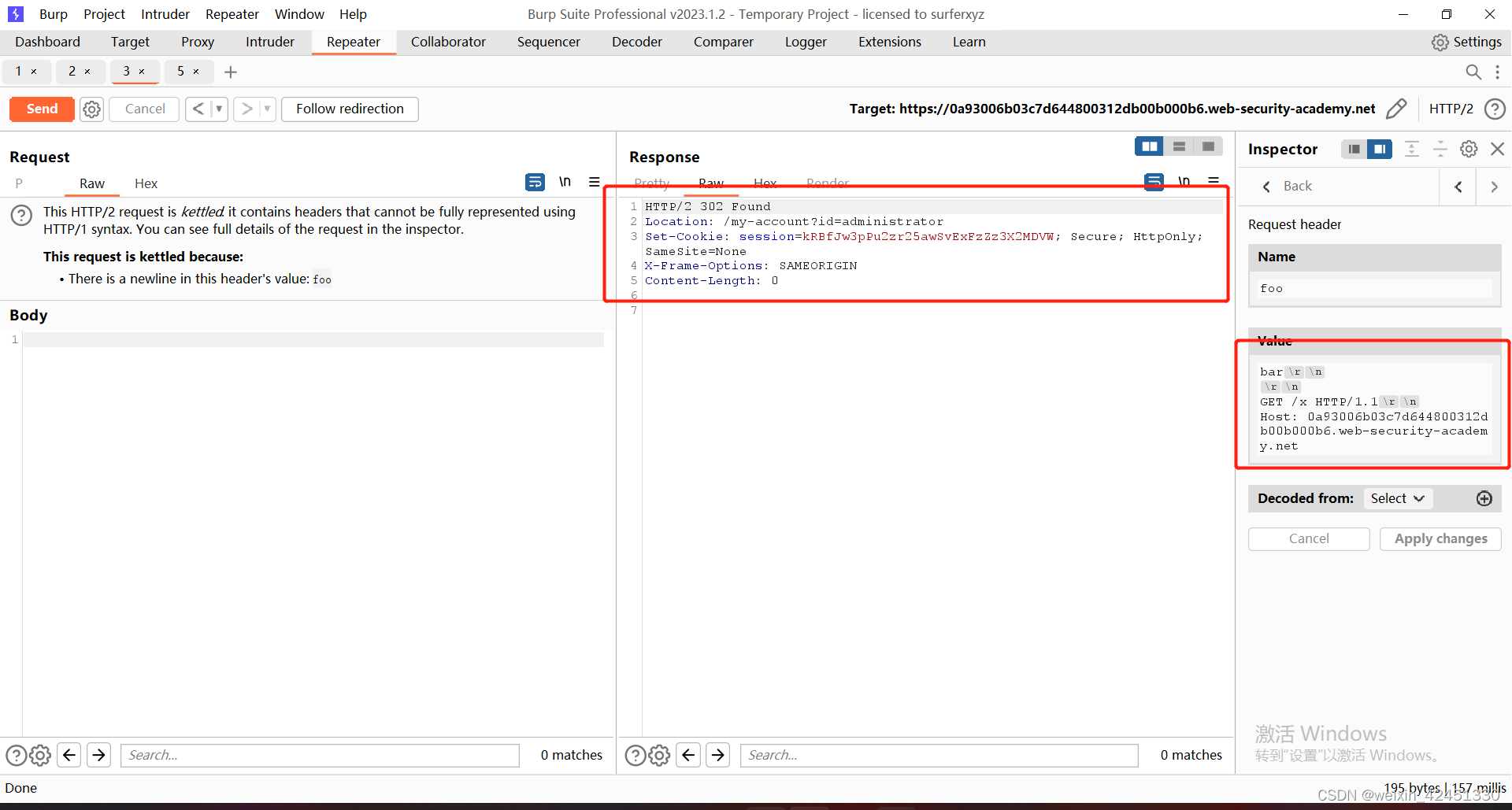
Task: Open forward history dropdown arrow
Action: point(267,109)
